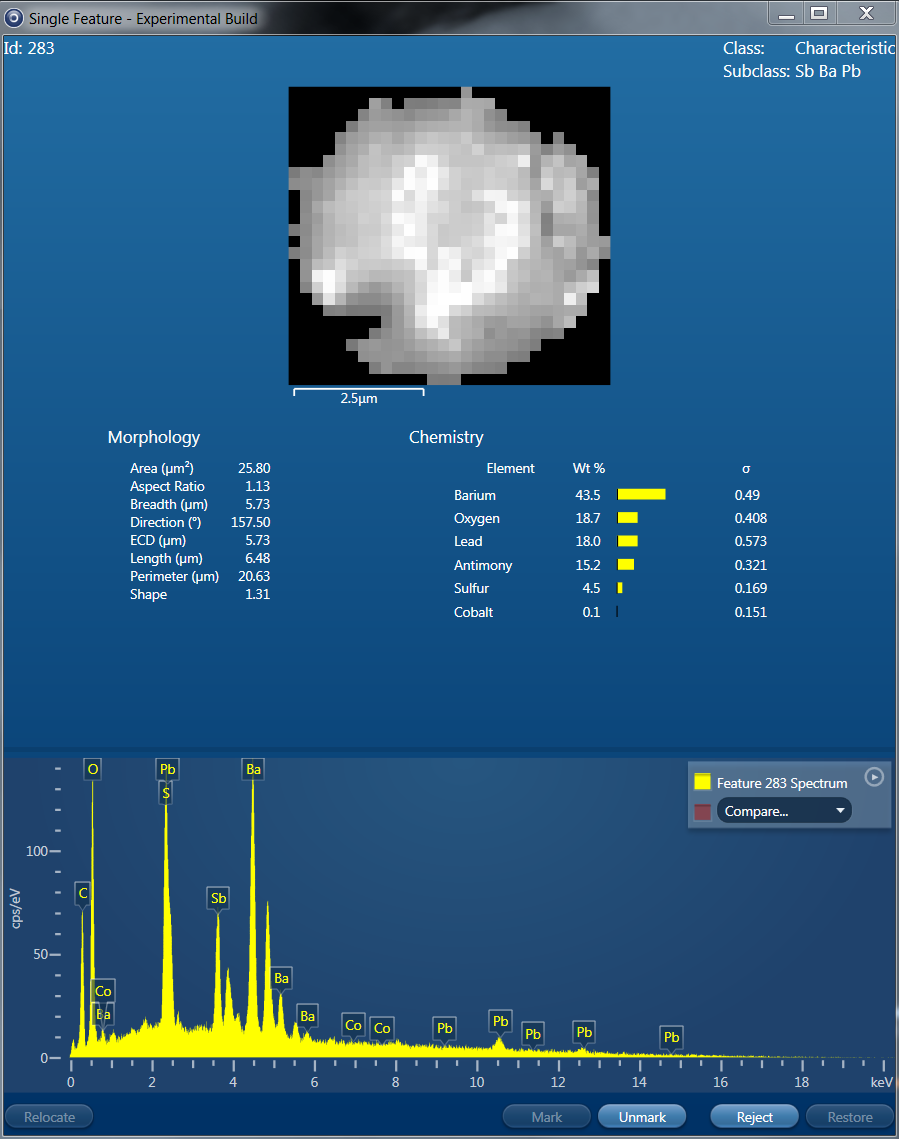Click the C peak label marker
Viewport: 899px width, 1139px height.
(83, 892)
